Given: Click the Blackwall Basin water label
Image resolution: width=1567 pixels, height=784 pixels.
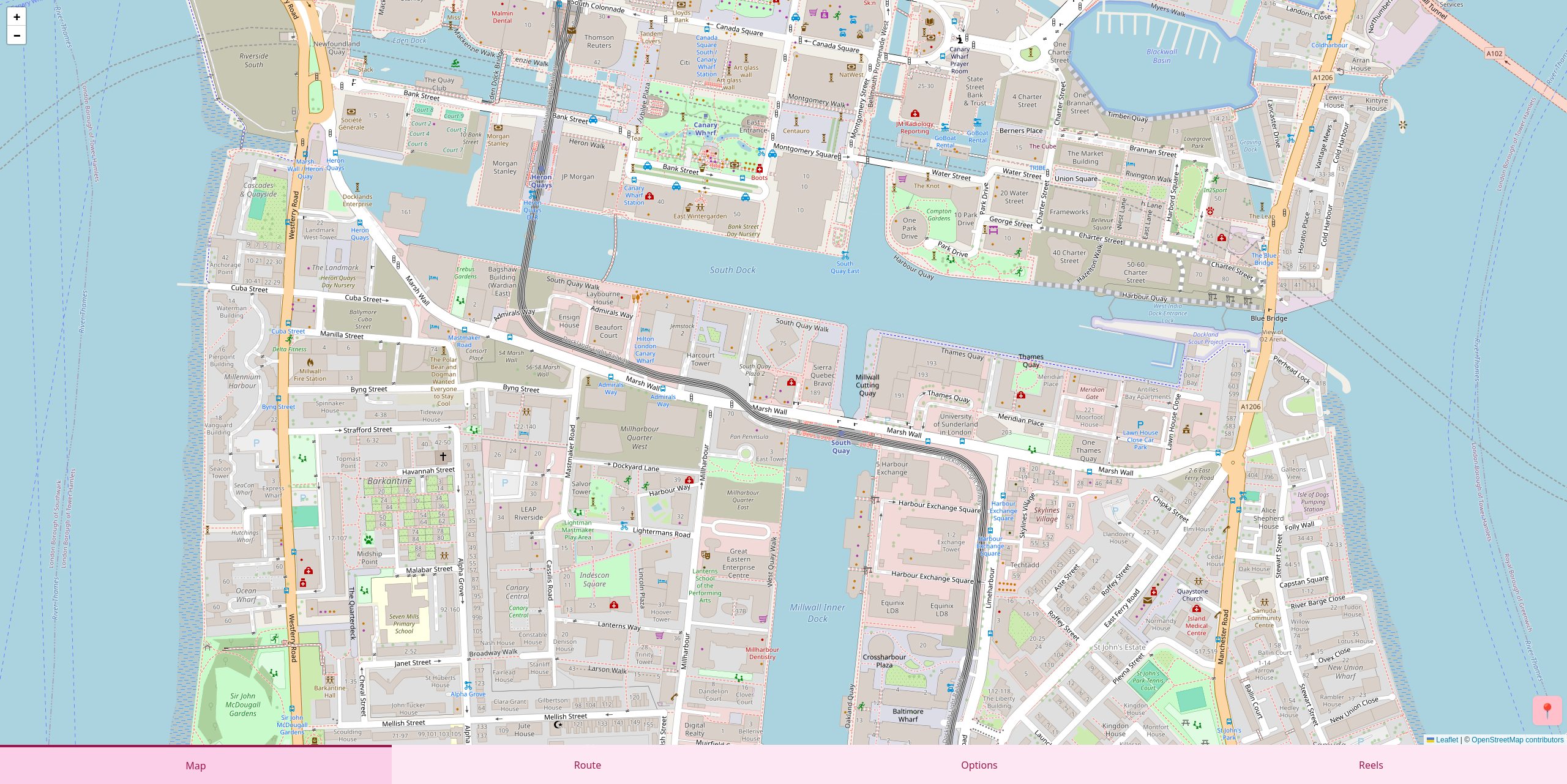Looking at the screenshot, I should [1161, 56].
